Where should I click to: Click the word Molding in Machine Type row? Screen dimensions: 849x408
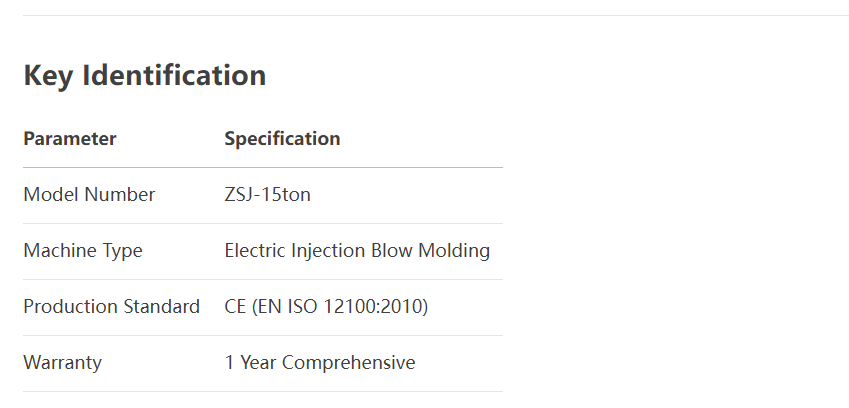pos(454,251)
